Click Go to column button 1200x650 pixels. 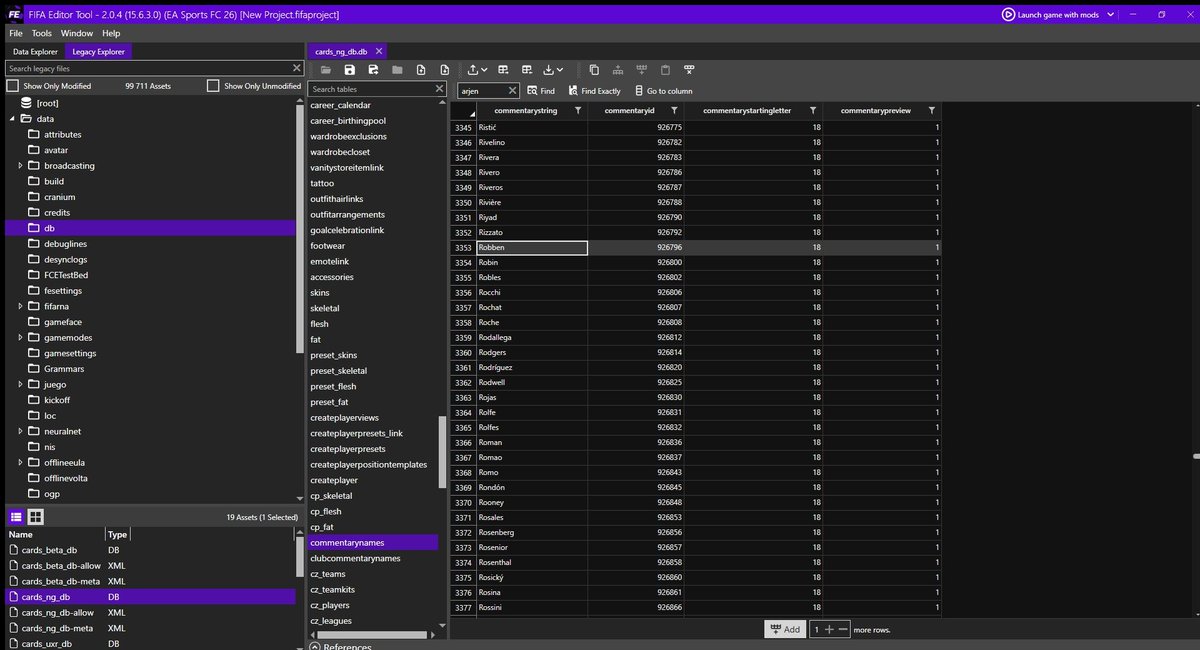[663, 91]
